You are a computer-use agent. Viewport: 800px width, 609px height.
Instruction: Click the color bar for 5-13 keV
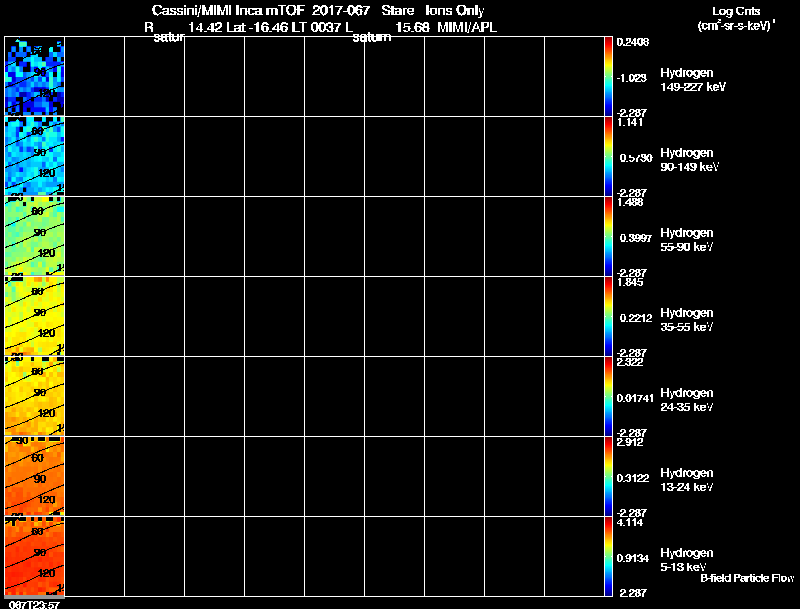[608, 556]
